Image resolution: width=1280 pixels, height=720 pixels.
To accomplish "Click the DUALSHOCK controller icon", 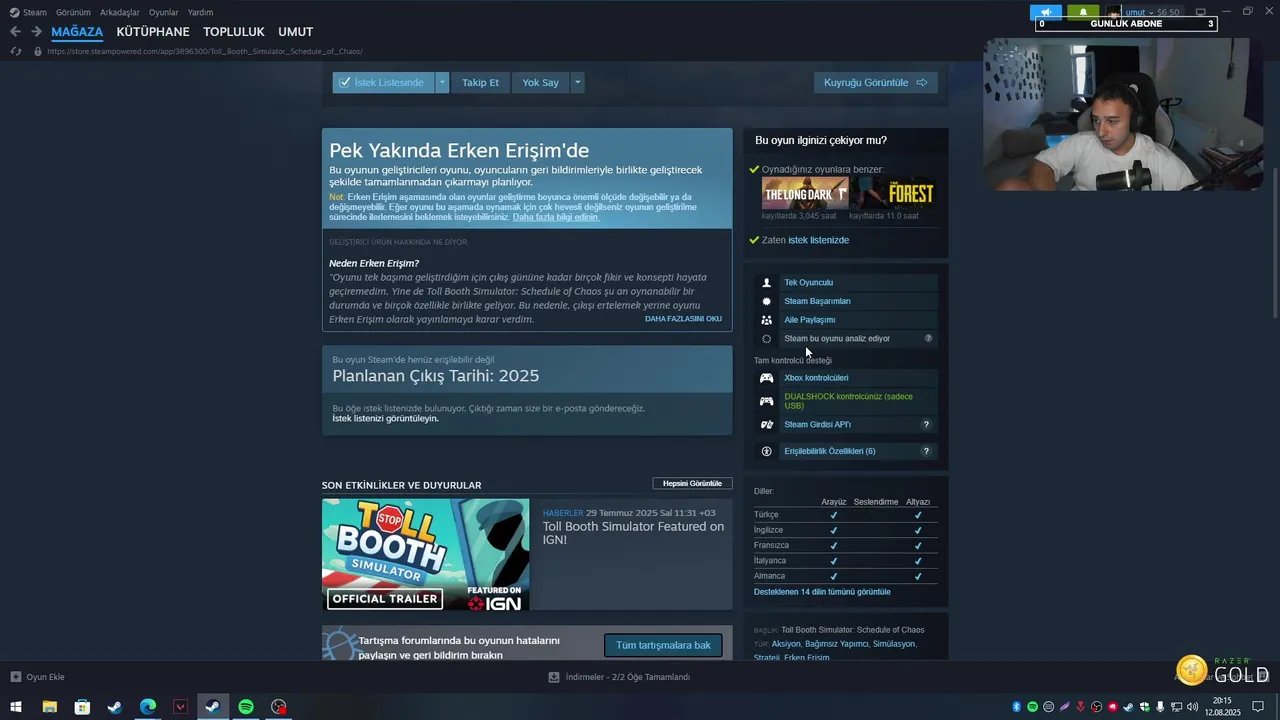I will (767, 401).
